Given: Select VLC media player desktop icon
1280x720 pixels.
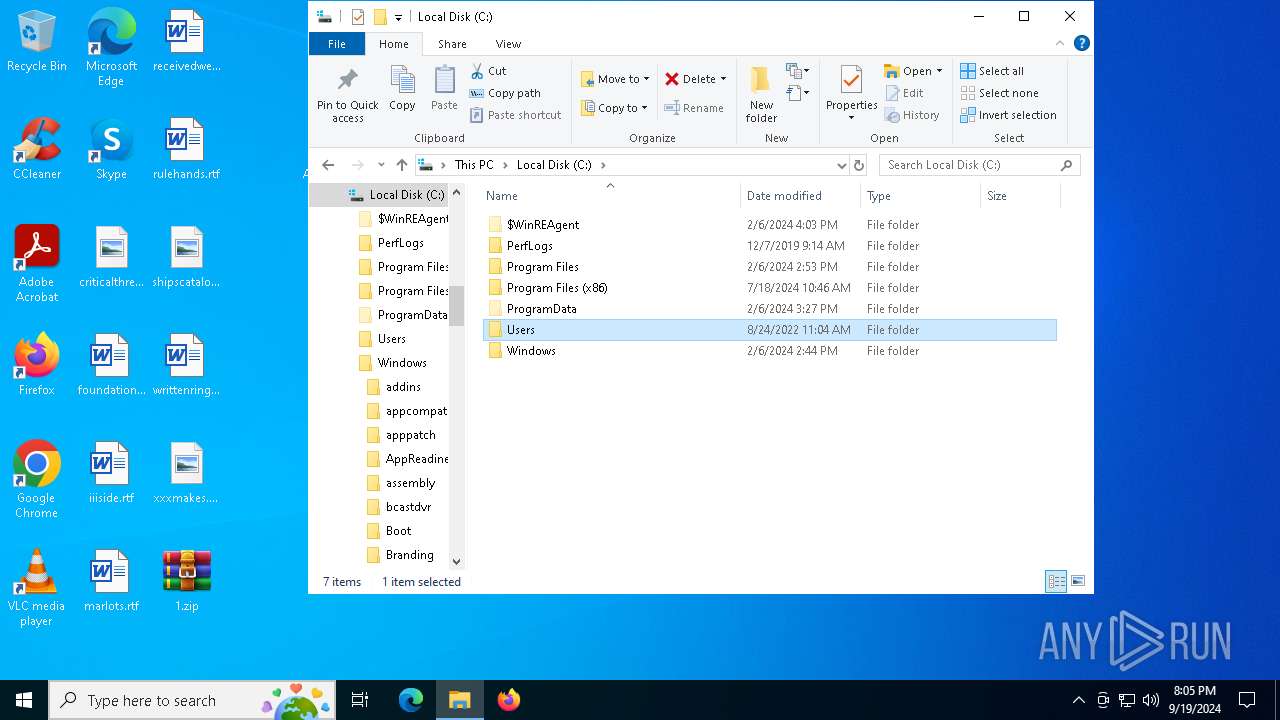Looking at the screenshot, I should 37,588.
